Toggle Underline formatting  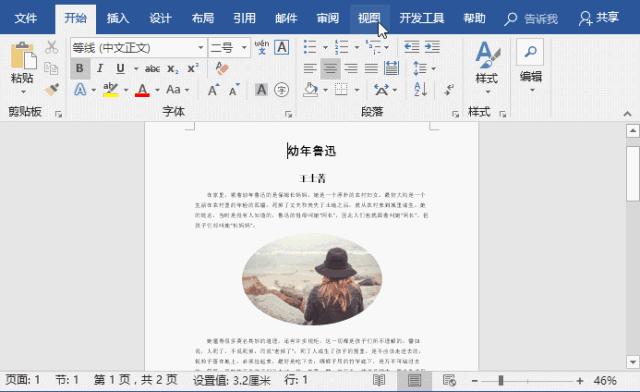[x=120, y=69]
